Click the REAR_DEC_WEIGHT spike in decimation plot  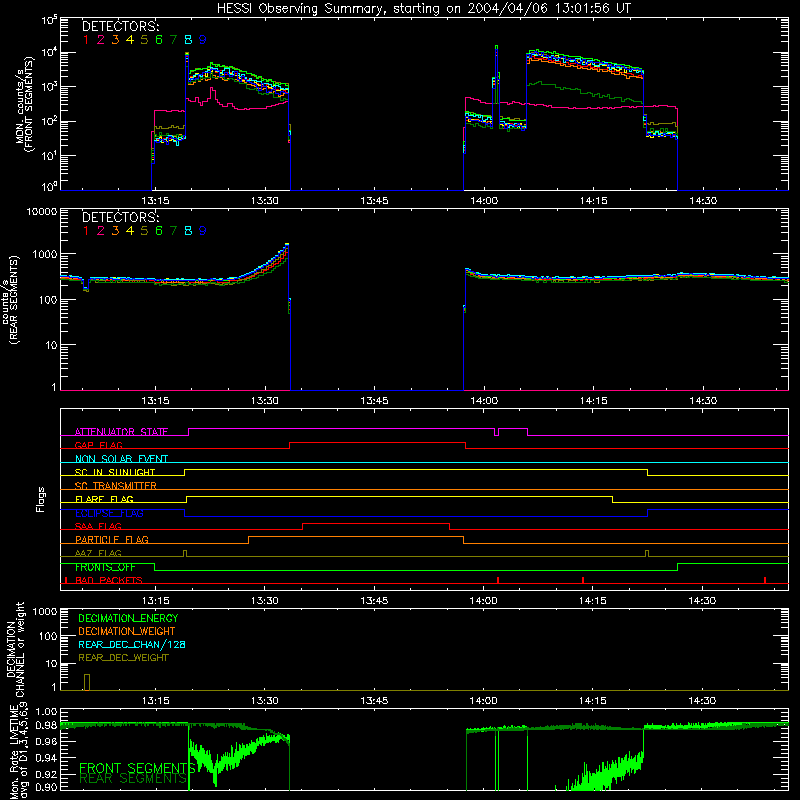[87, 683]
